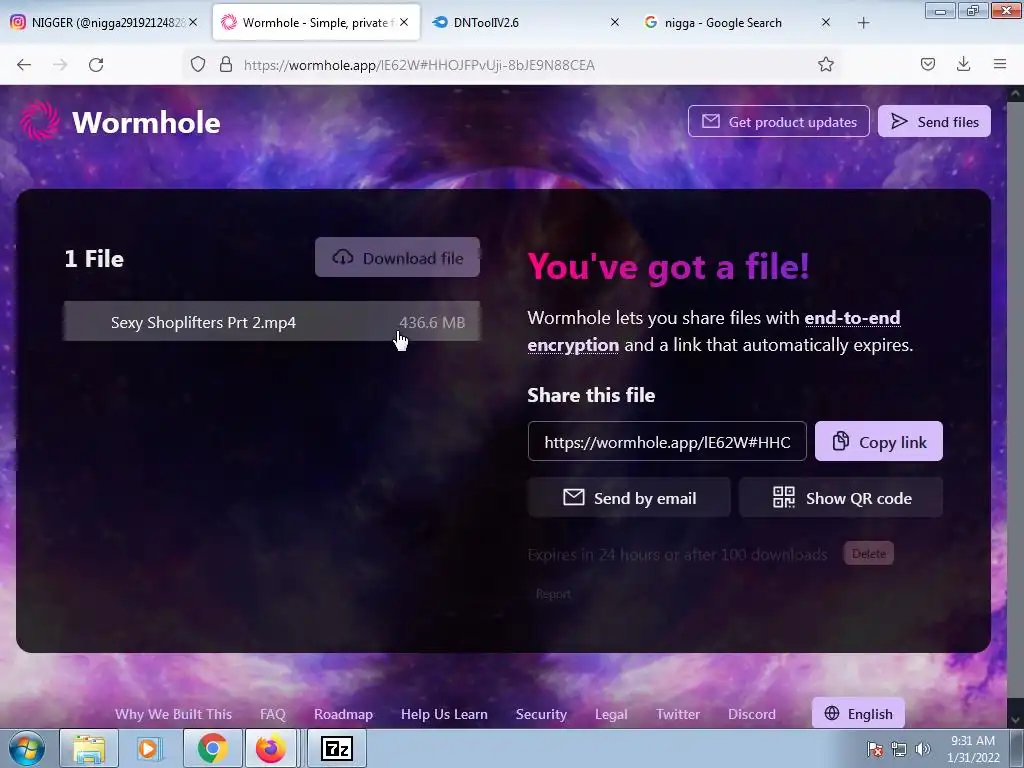
Task: Close the Instagram tab
Action: 193,22
